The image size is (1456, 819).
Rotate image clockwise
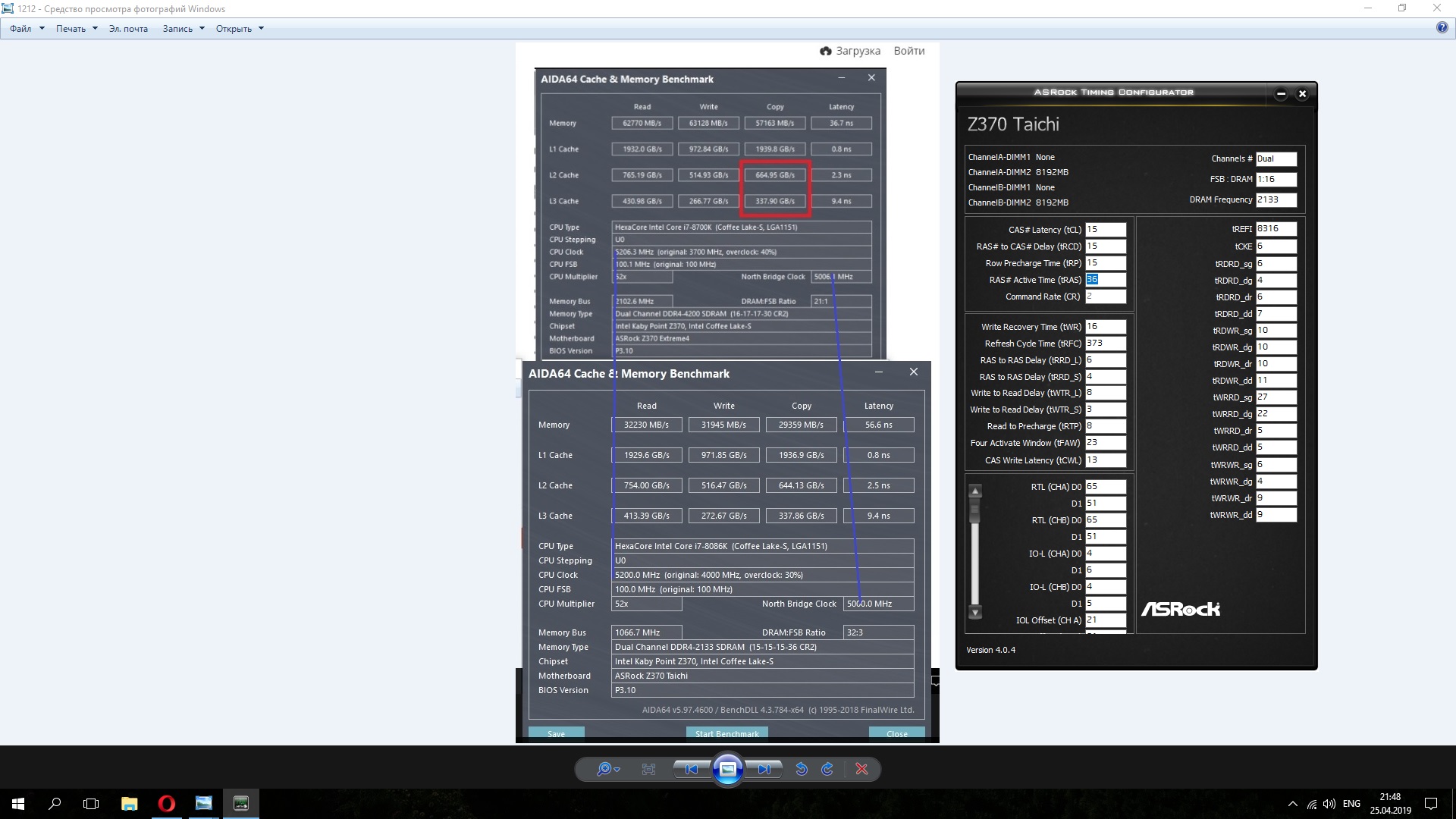827,769
